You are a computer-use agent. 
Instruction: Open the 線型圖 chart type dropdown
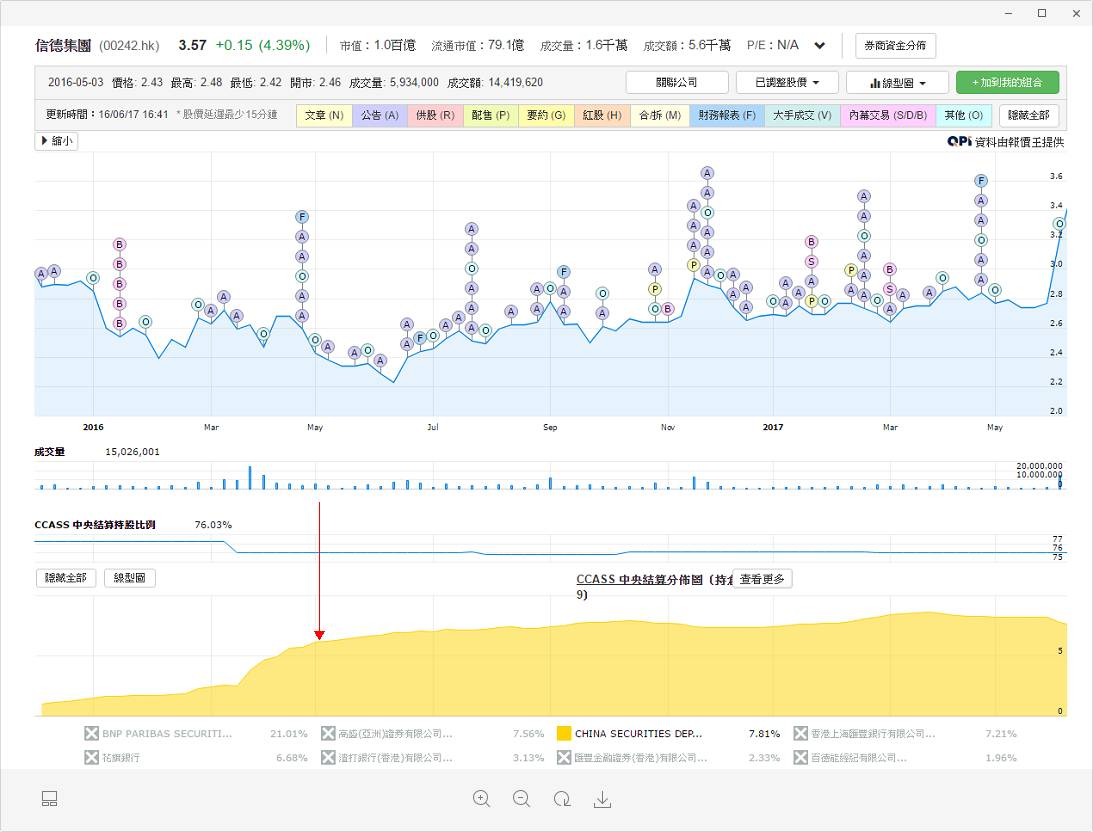coord(895,82)
